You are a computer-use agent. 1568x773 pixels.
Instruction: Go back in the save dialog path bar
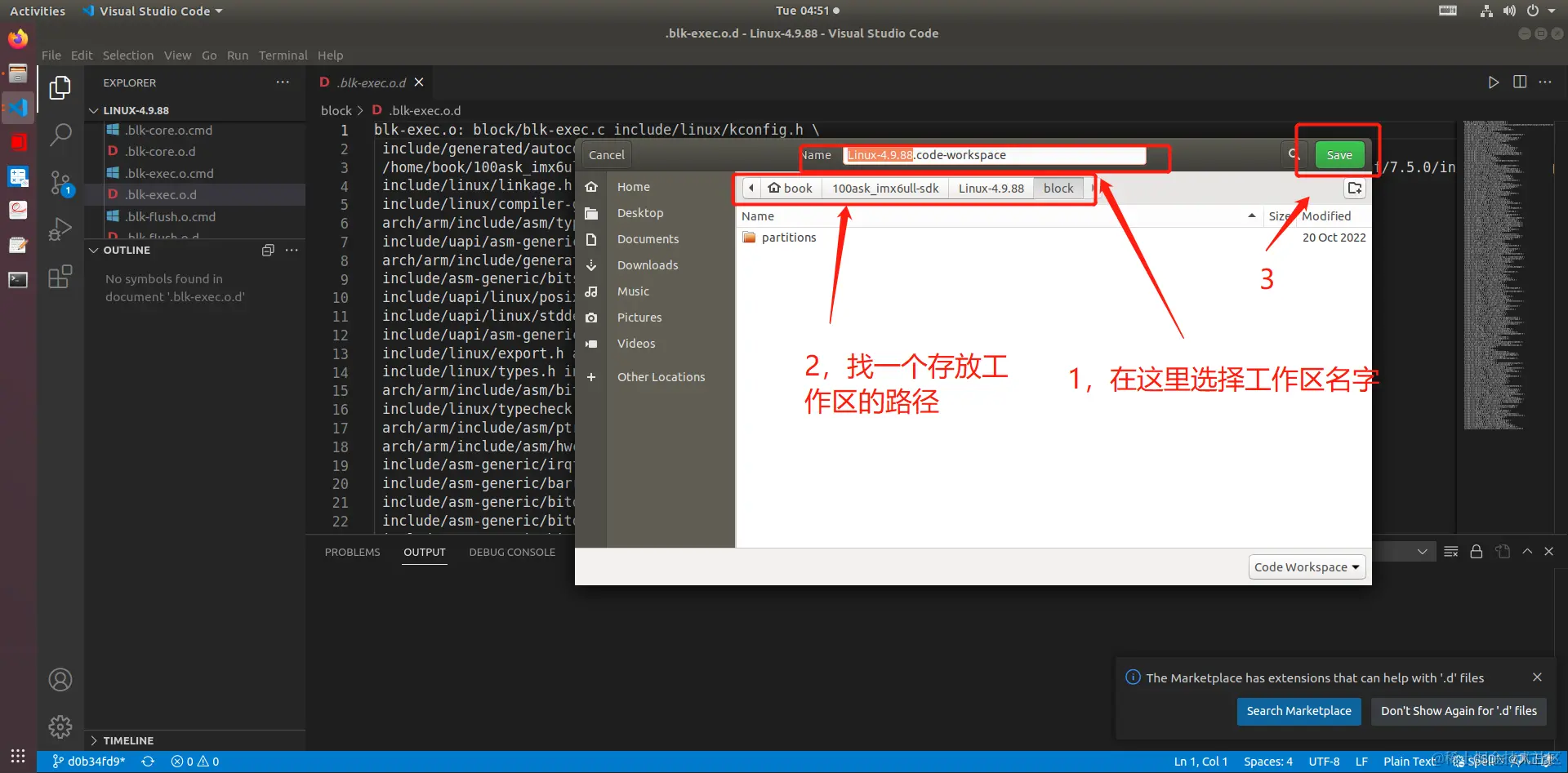tap(751, 189)
